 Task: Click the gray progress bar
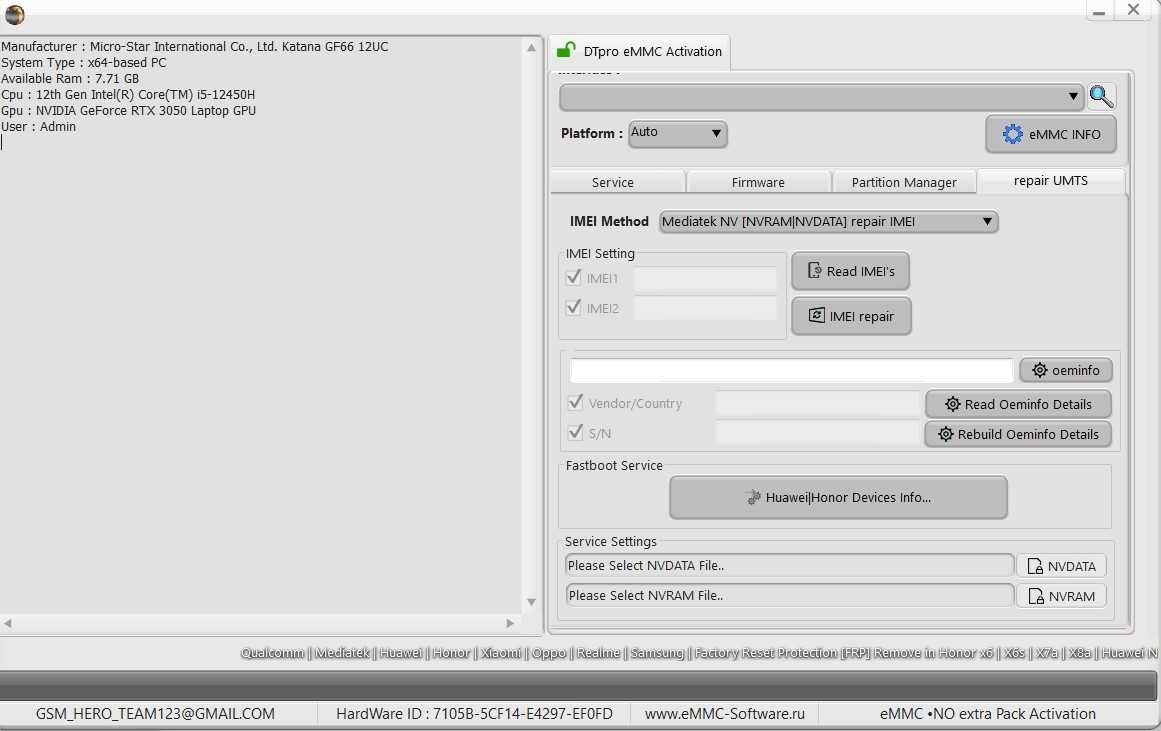click(x=578, y=685)
